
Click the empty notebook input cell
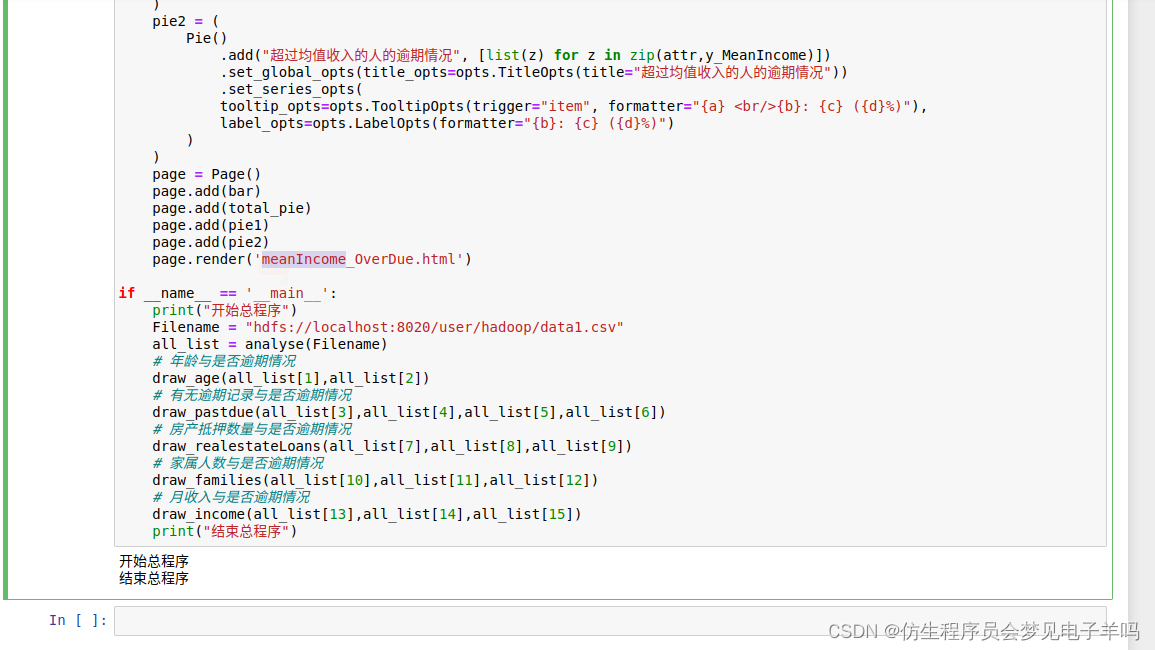point(610,621)
